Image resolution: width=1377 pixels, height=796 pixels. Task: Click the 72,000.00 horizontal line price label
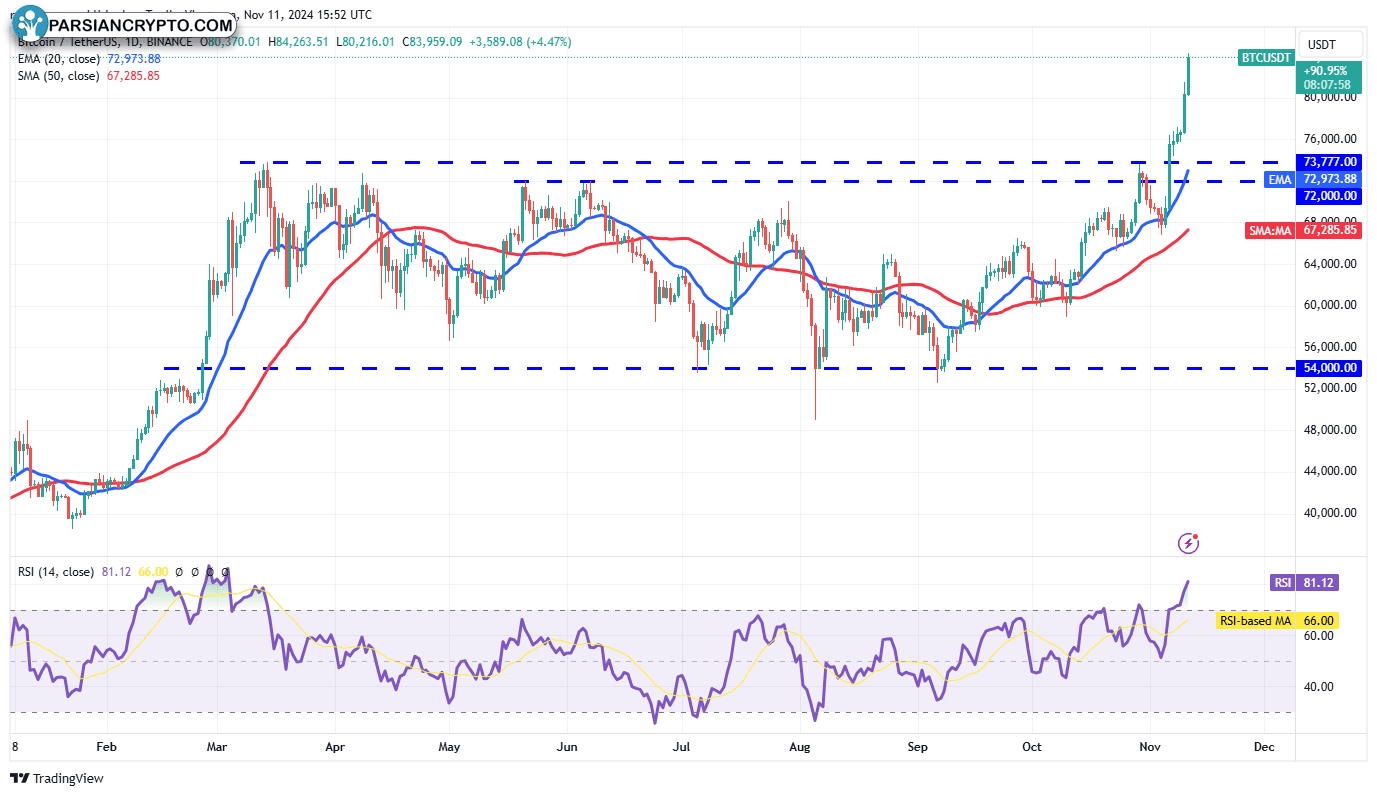(x=1329, y=196)
